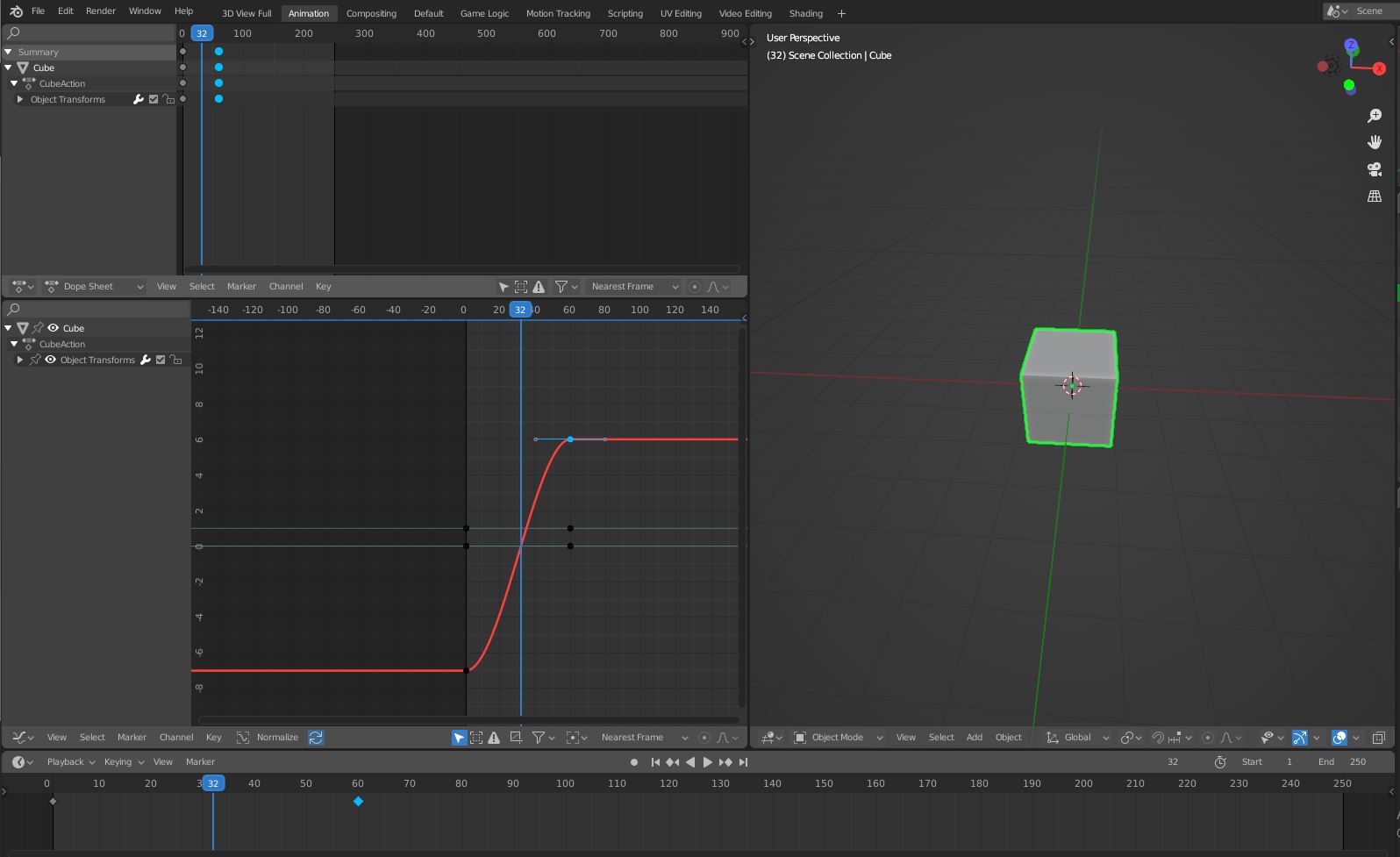1400x857 pixels.
Task: Click the Add menu in 3D viewport
Action: (x=974, y=738)
